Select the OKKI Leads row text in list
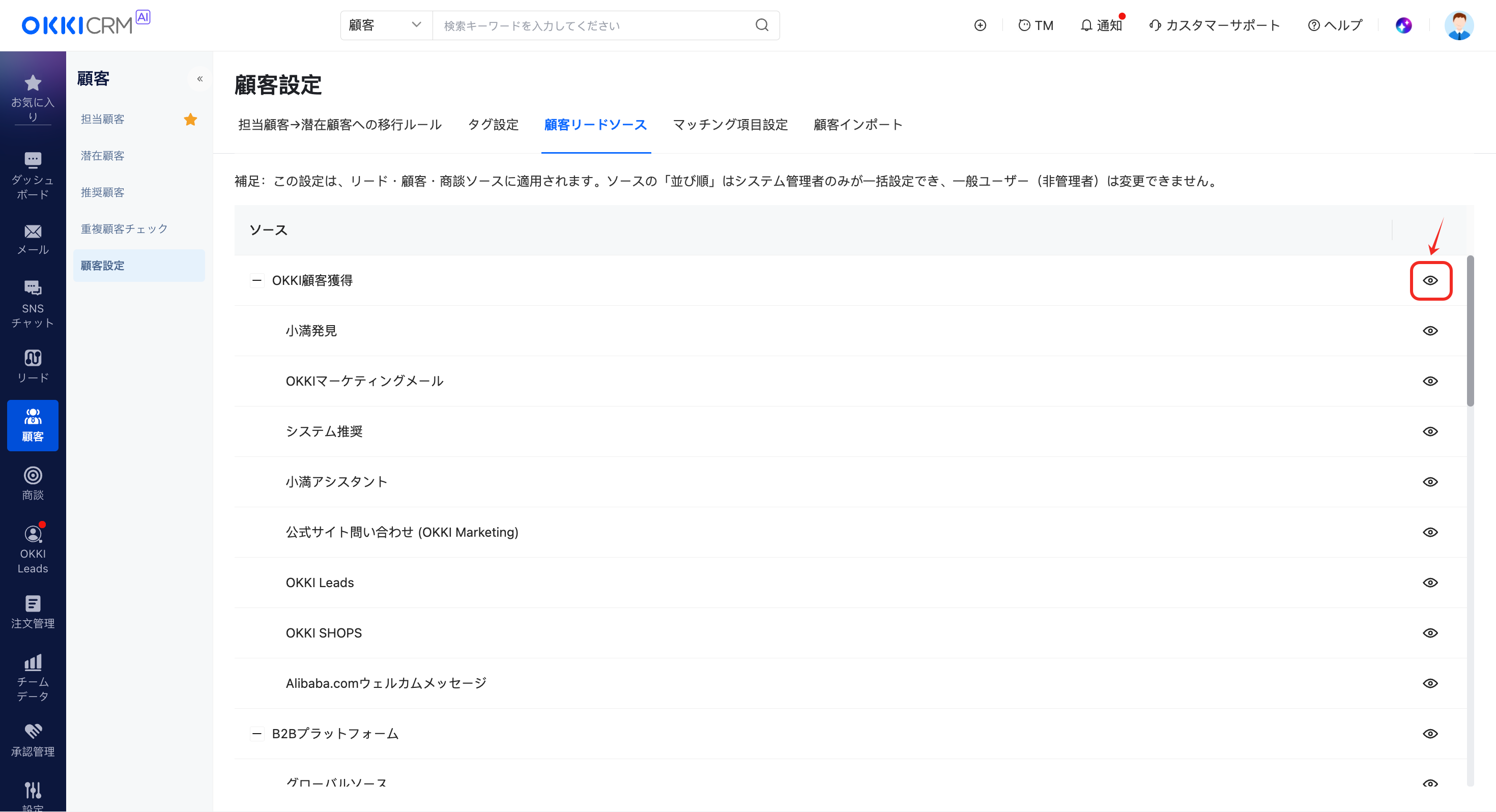This screenshot has height=812, width=1496. (x=320, y=583)
